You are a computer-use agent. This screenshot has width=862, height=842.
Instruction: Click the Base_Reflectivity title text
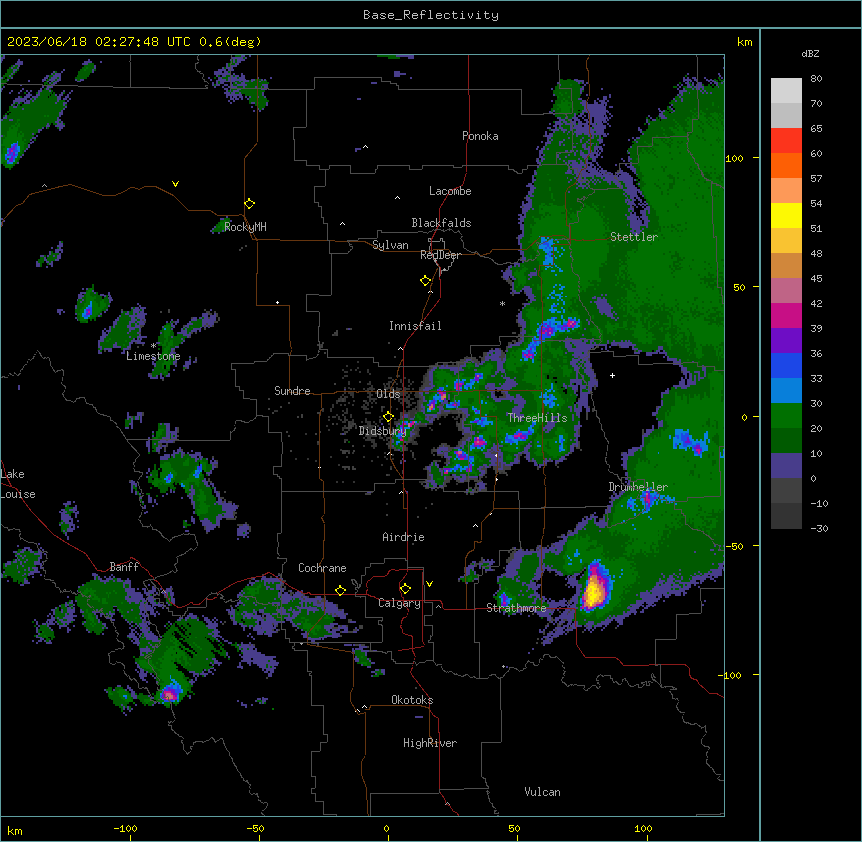pos(431,15)
